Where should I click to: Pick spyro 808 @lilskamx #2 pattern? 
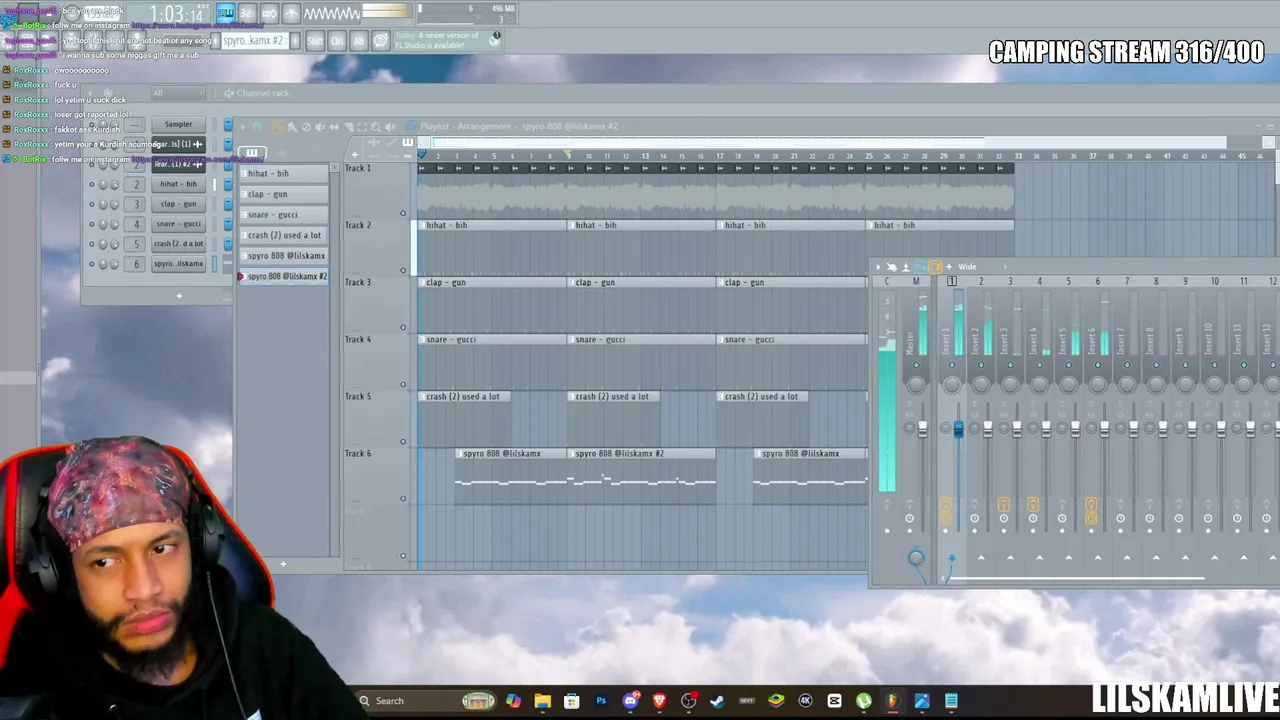coord(284,276)
